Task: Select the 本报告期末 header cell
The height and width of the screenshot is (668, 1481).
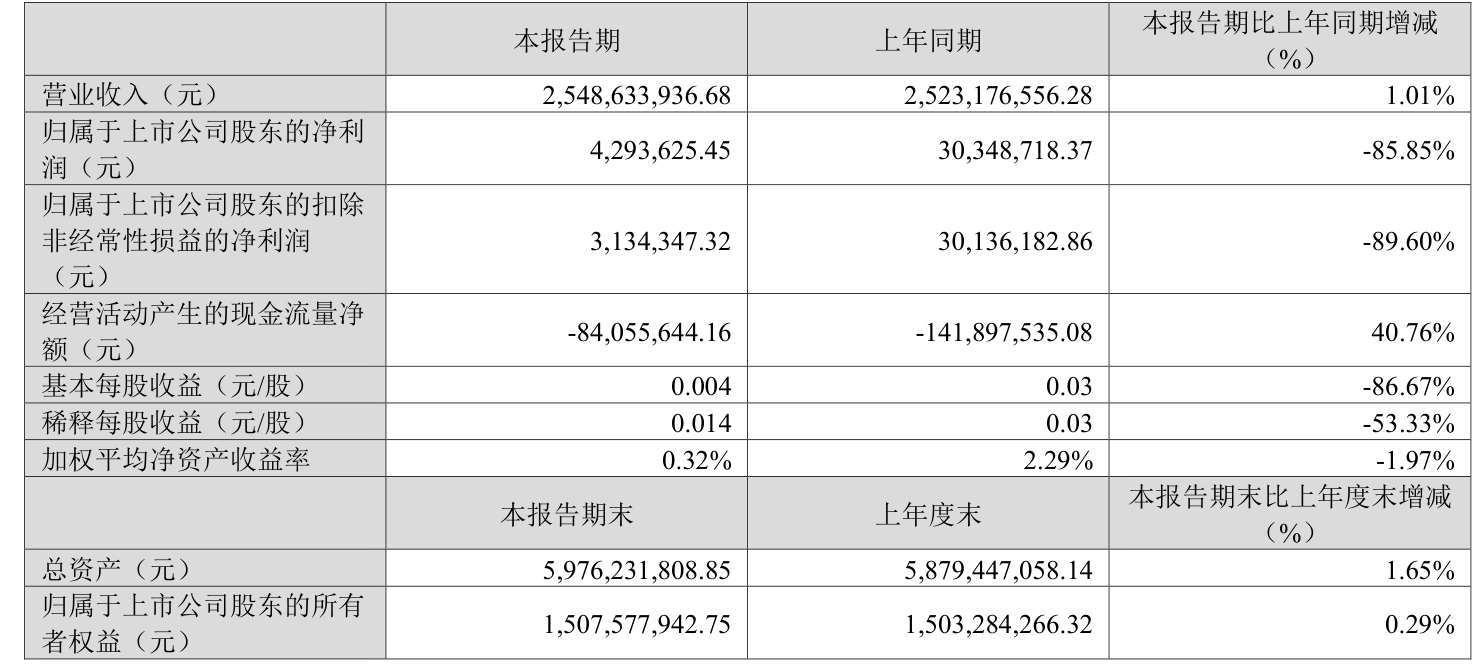Action: (x=566, y=516)
